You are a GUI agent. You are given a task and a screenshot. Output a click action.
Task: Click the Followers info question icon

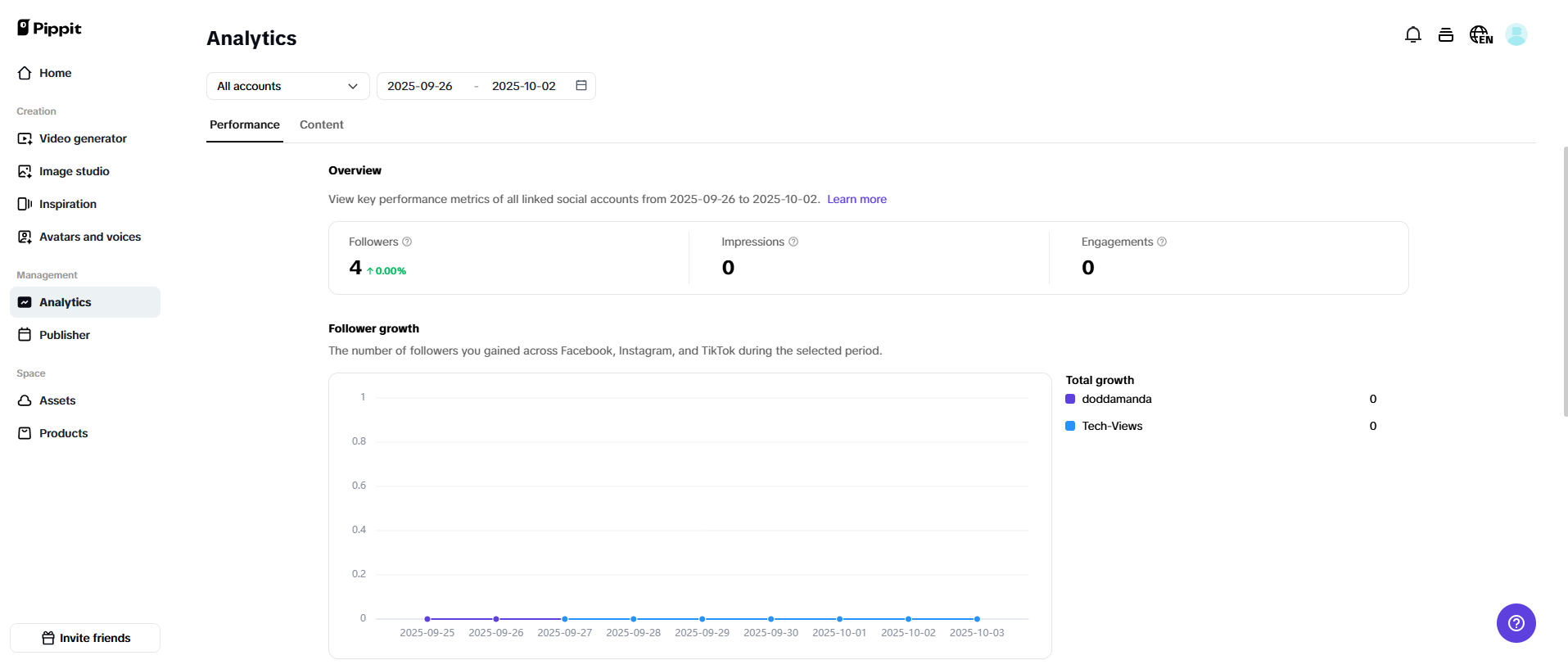click(407, 242)
